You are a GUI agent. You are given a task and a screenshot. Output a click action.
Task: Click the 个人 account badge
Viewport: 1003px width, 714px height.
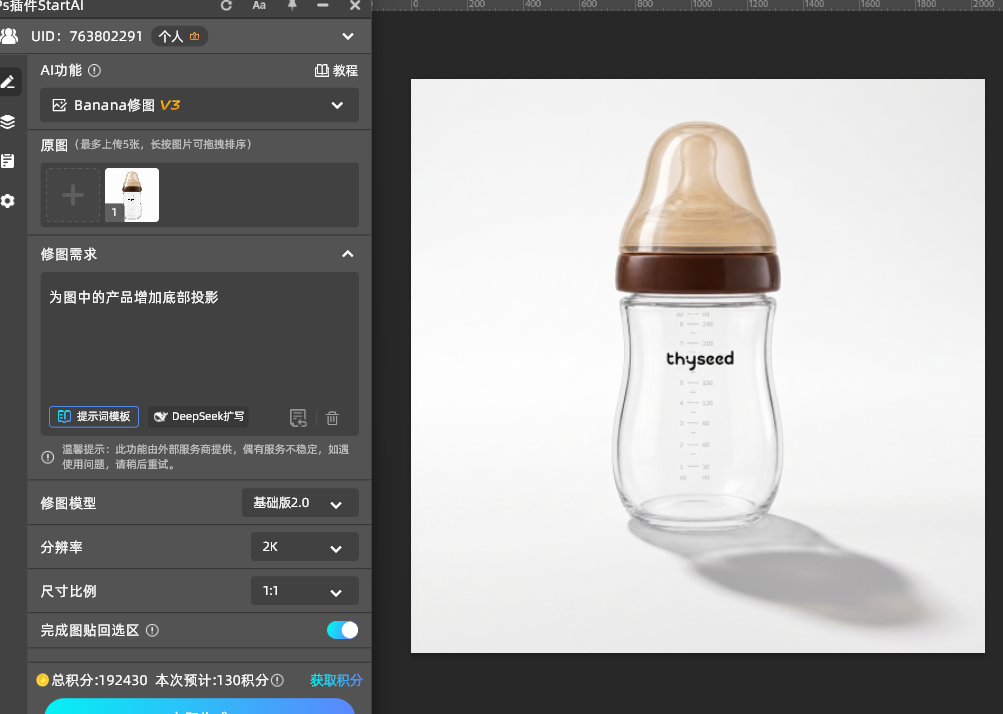(179, 36)
